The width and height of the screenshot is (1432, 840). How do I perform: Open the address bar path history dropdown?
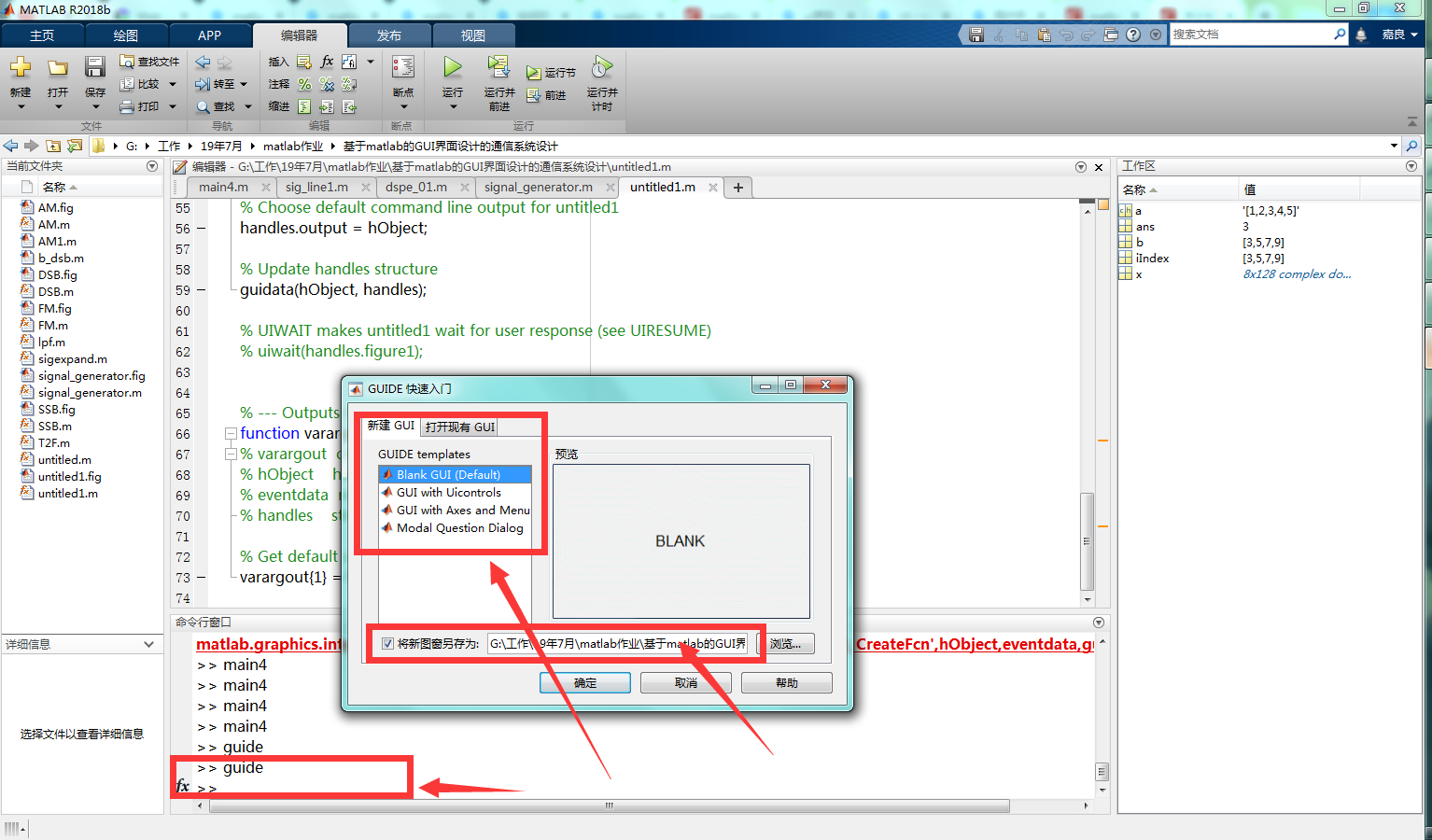(x=1394, y=146)
